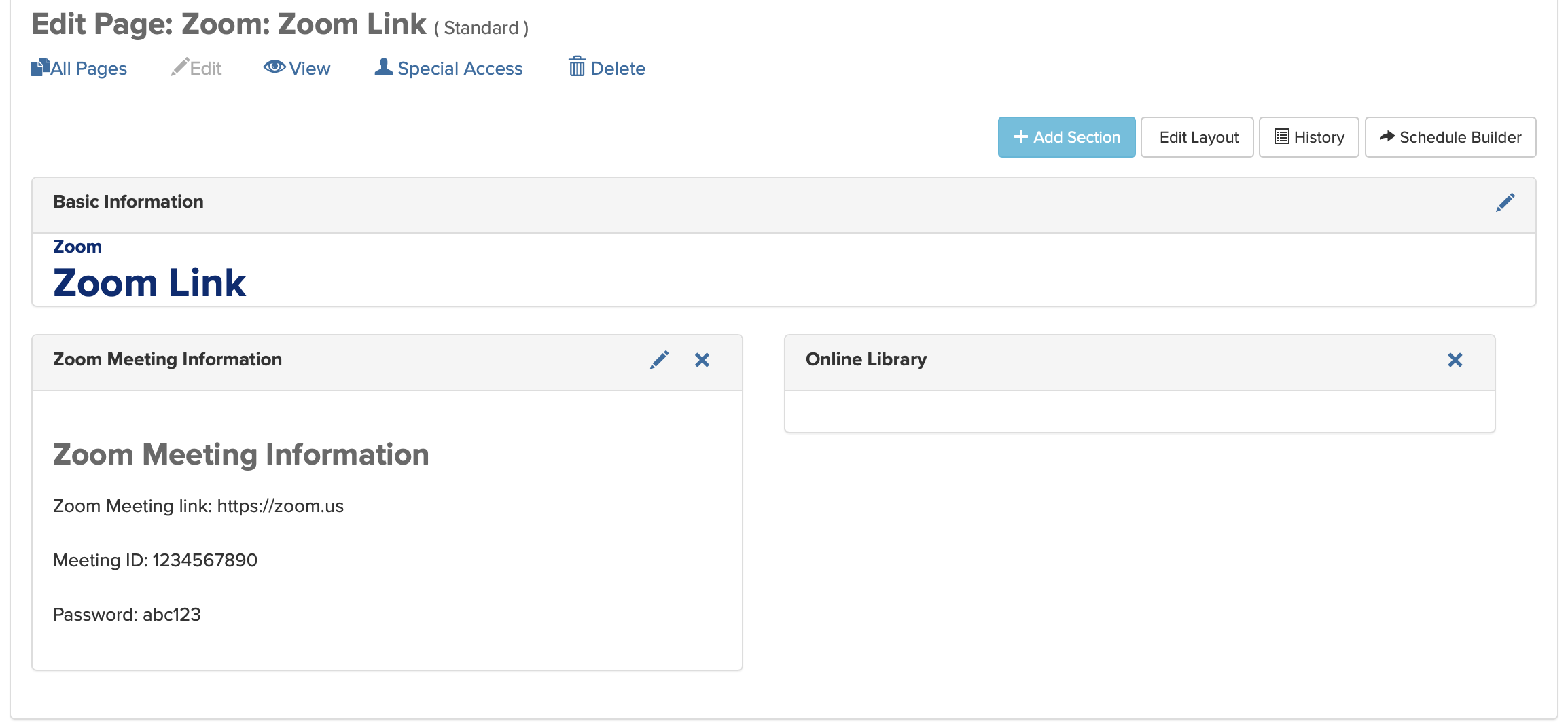Open the Edit Layout button
The image size is (1568, 728).
click(1197, 137)
